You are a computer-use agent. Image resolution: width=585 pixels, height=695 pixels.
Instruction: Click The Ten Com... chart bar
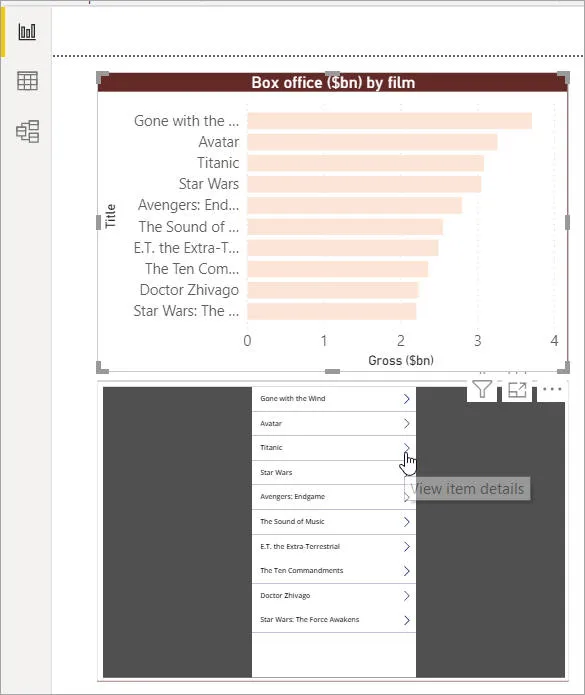(x=338, y=269)
